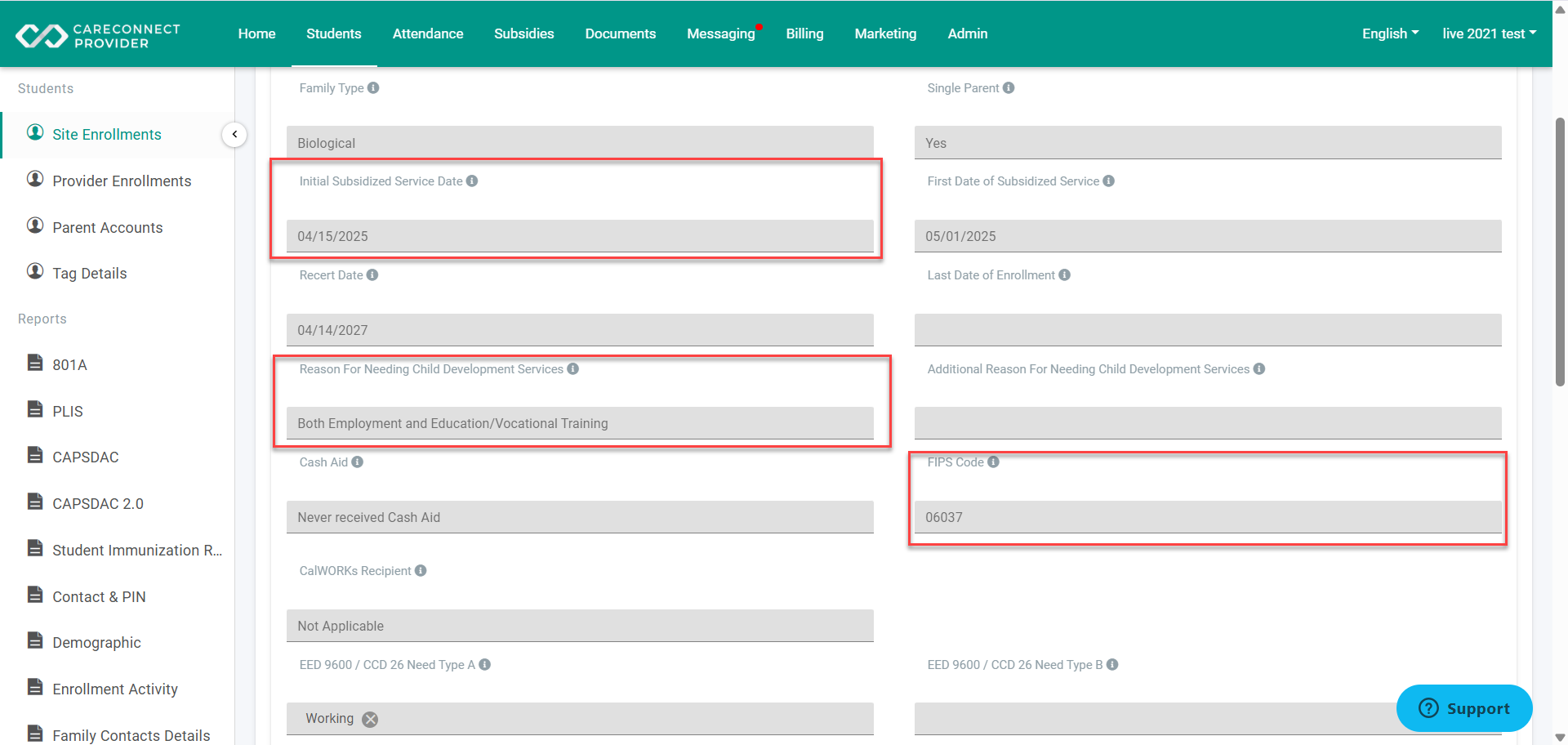Click info icon next to Family Type
The height and width of the screenshot is (745, 1568).
[373, 88]
